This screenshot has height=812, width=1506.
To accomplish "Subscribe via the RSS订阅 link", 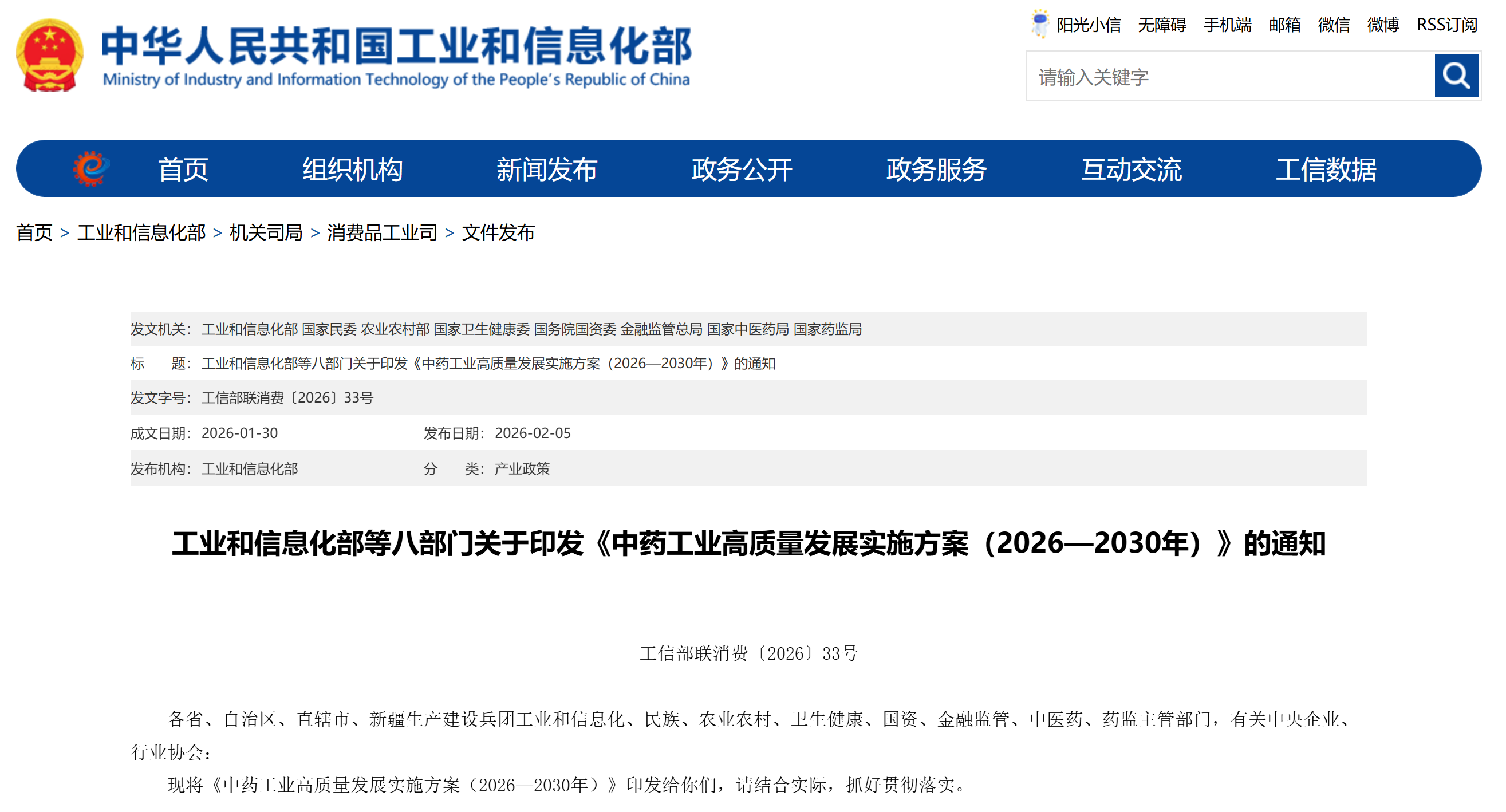I will (1446, 25).
